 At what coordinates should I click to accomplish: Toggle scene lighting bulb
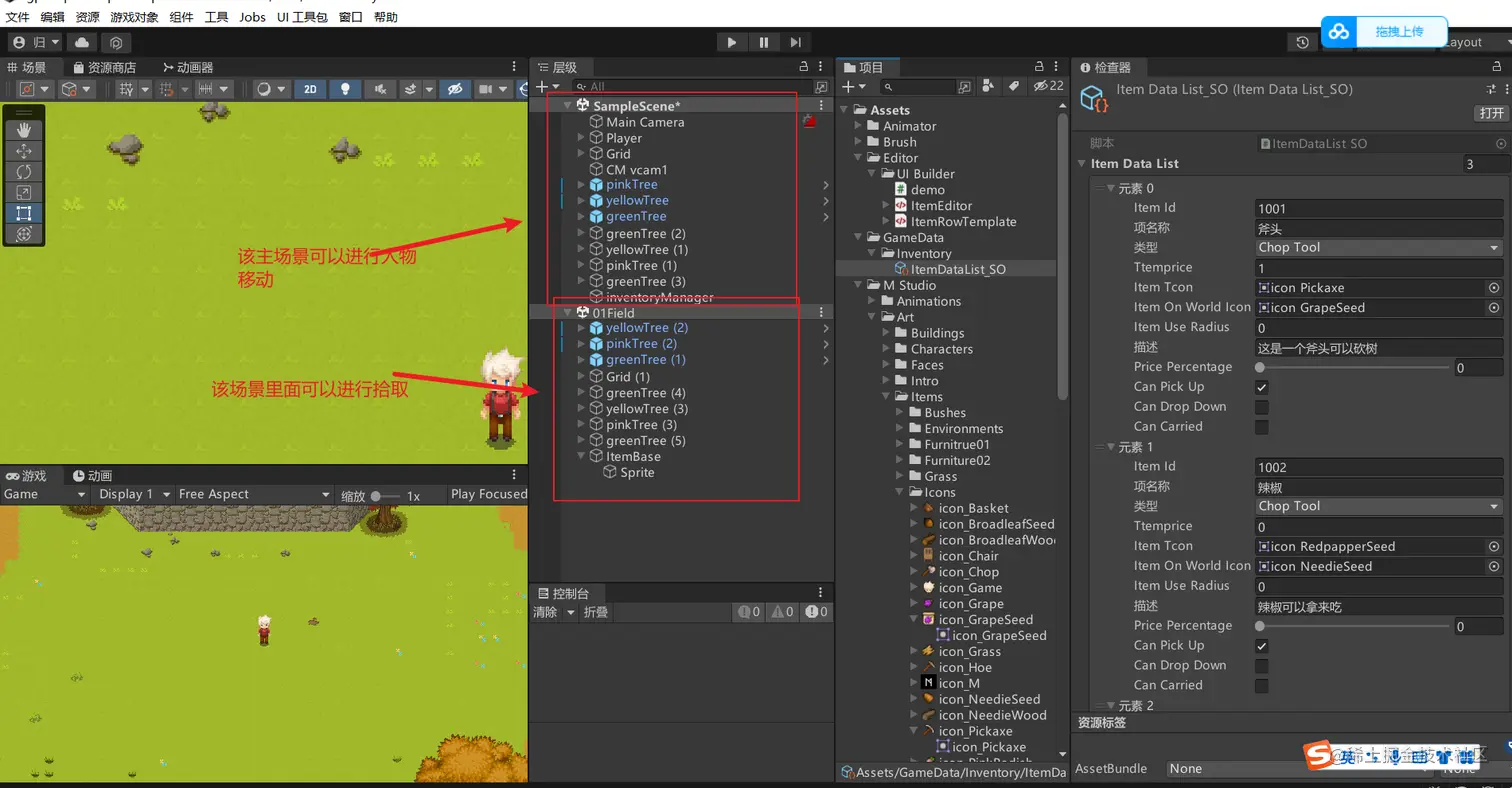pos(346,89)
